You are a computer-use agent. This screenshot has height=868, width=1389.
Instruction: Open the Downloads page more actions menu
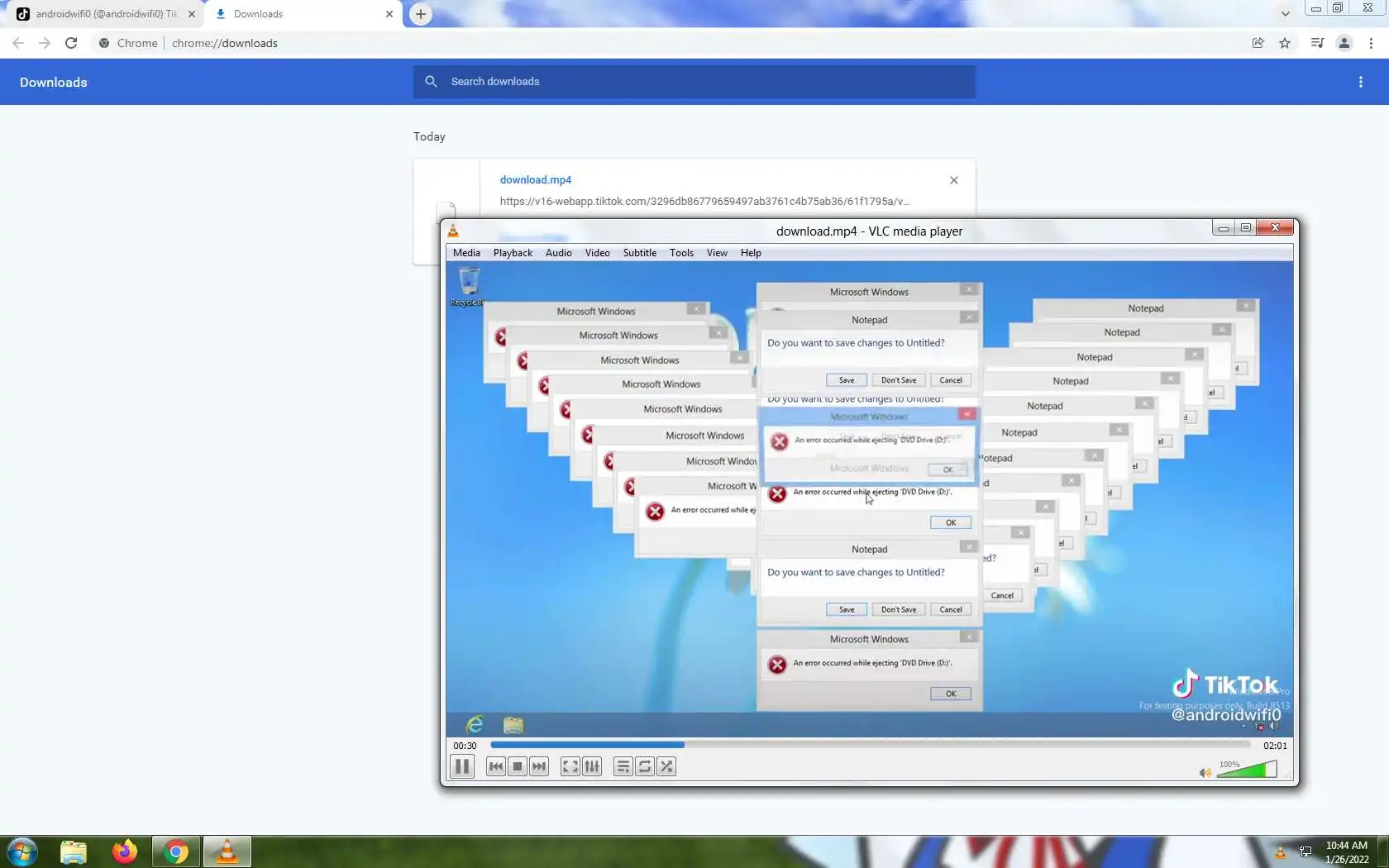coord(1361,82)
